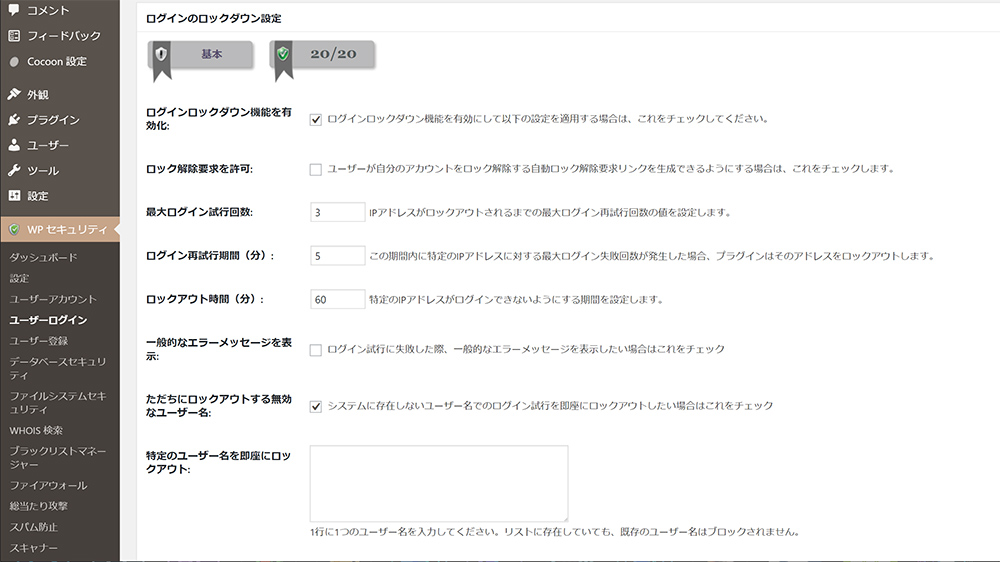Click the Feedback form icon in sidebar
The height and width of the screenshot is (562, 1000).
click(x=14, y=36)
